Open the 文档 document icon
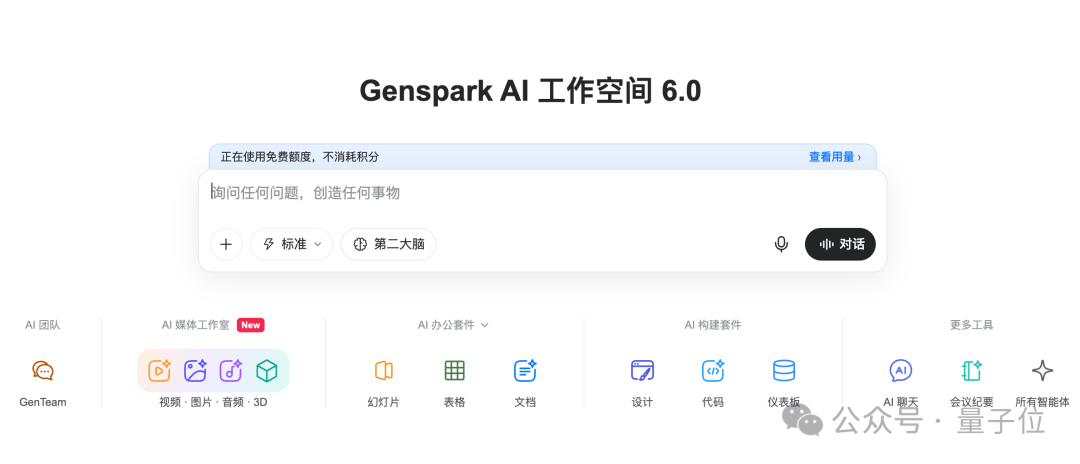Image resolution: width=1080 pixels, height=464 pixels. pos(525,371)
